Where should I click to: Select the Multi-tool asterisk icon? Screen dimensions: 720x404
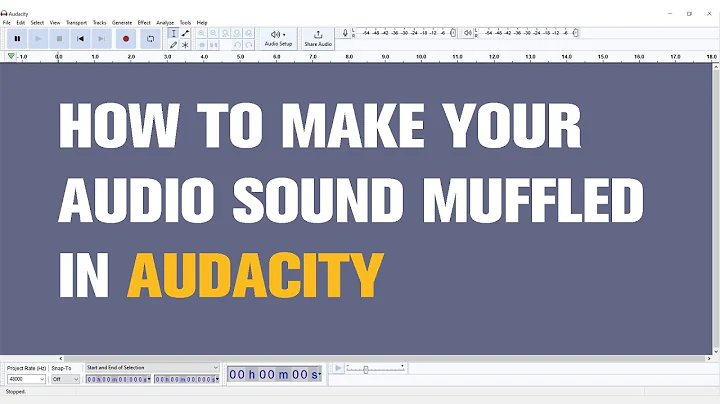click(185, 45)
